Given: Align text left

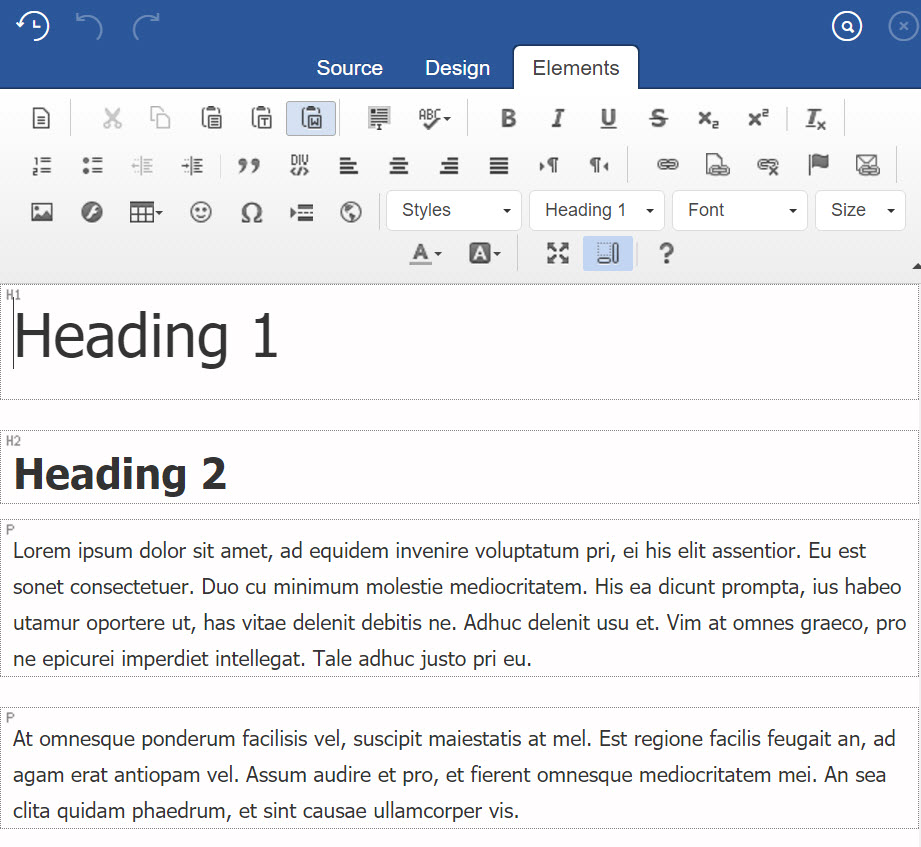Looking at the screenshot, I should click(349, 166).
